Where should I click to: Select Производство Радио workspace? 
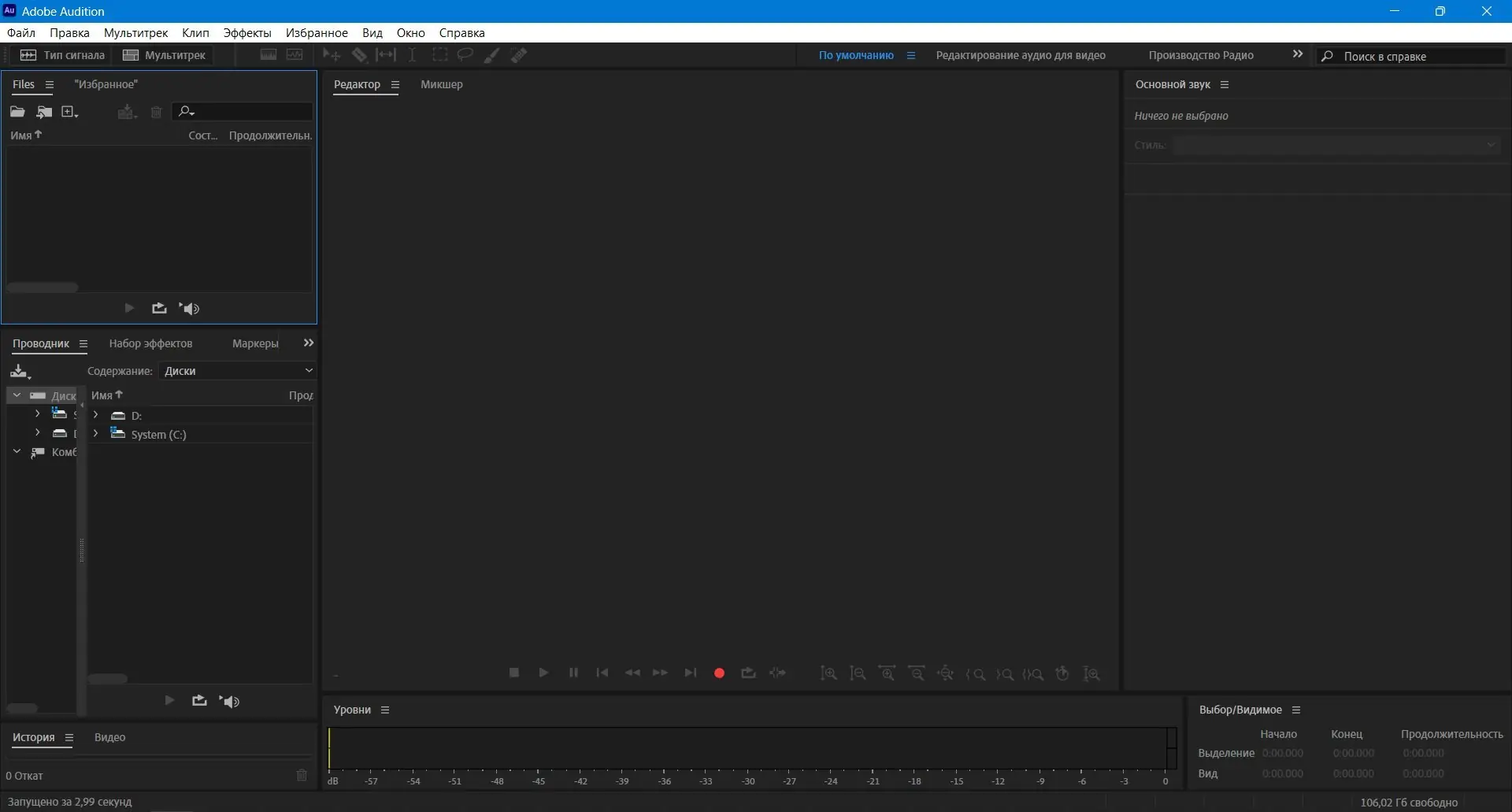(1201, 55)
